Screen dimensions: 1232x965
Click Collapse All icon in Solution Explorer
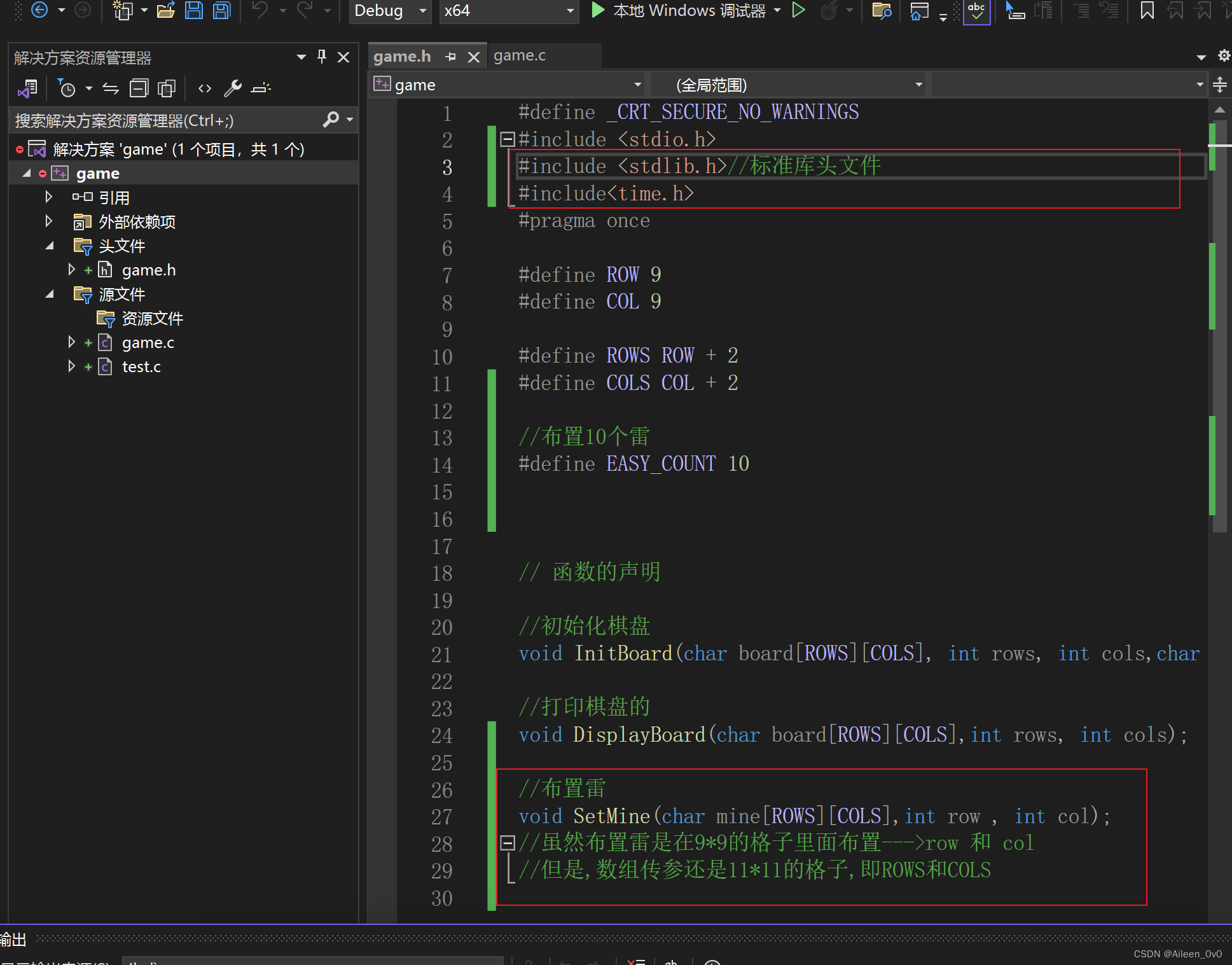(x=139, y=88)
